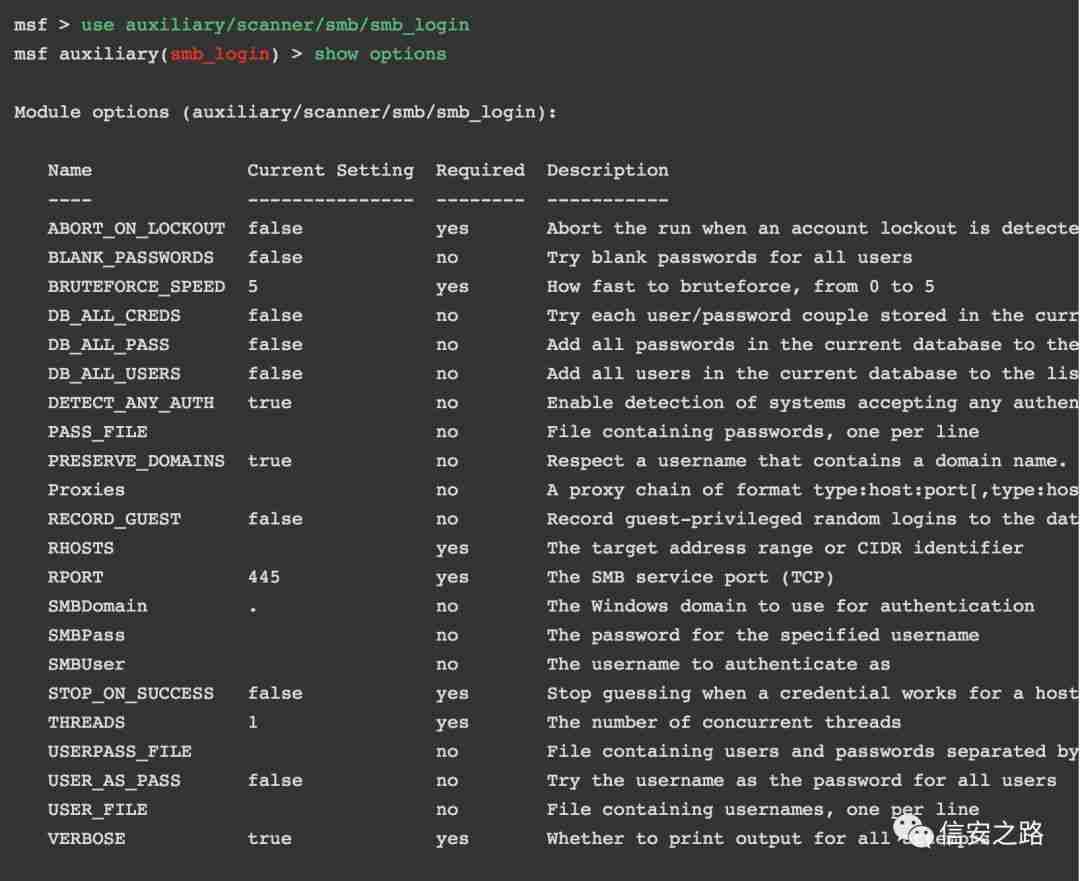Screen dimensions: 1080x881
Task: Click the PASS_FILE option name
Action: tap(97, 432)
